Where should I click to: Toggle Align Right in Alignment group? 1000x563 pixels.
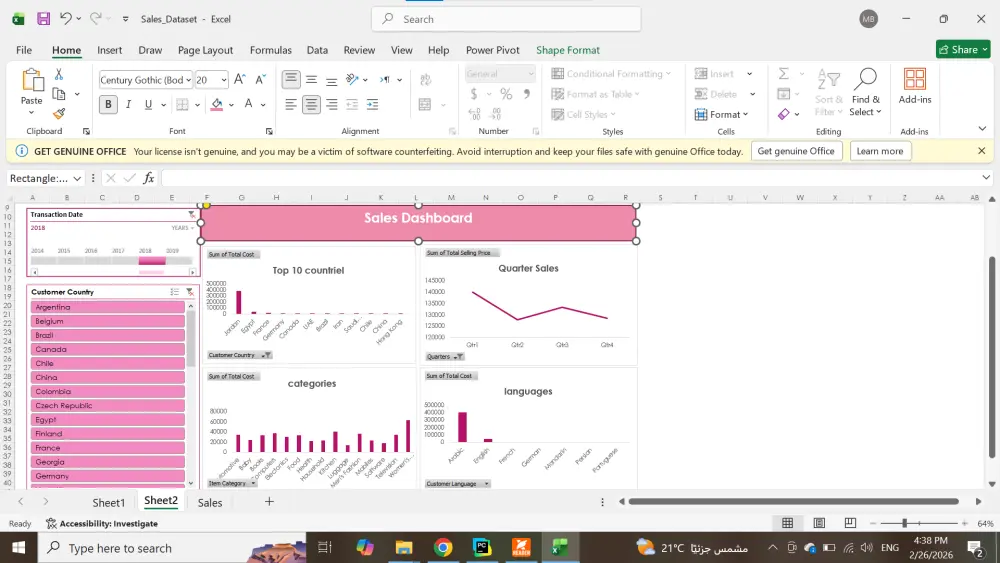click(332, 104)
